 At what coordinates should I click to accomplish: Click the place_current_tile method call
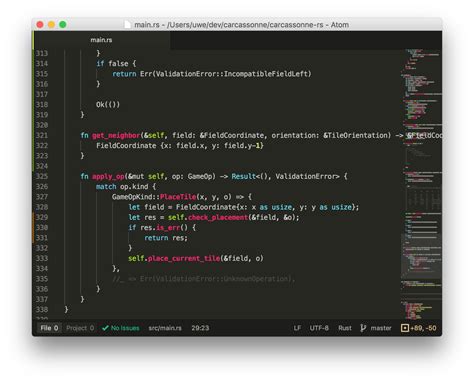[x=184, y=258]
